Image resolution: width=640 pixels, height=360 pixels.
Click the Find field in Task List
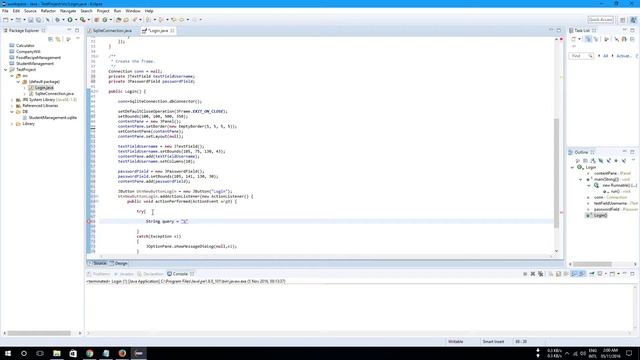click(580, 56)
